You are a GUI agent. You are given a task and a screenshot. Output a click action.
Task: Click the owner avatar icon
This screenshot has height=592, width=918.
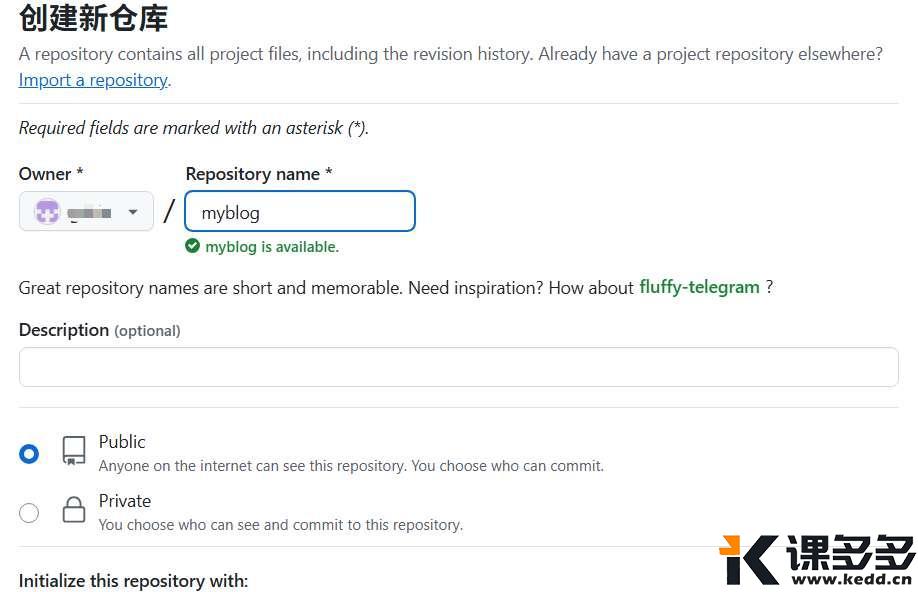[x=47, y=211]
